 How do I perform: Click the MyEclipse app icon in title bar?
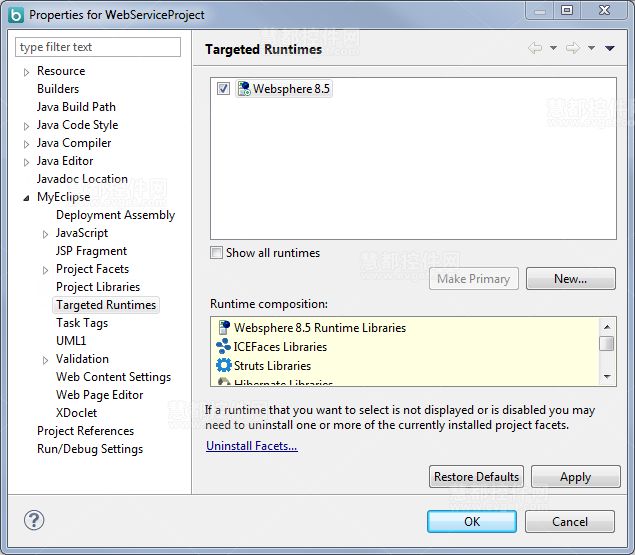(16, 15)
